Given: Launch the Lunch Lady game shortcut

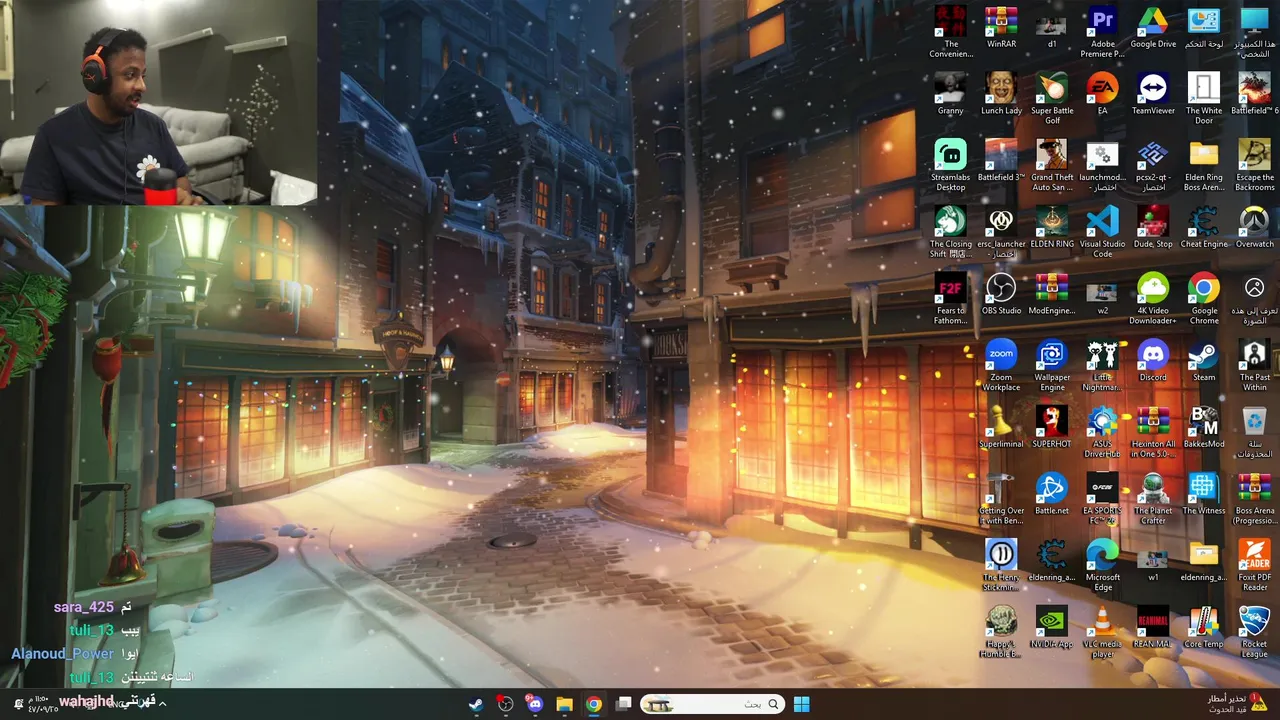Looking at the screenshot, I should tap(1001, 94).
